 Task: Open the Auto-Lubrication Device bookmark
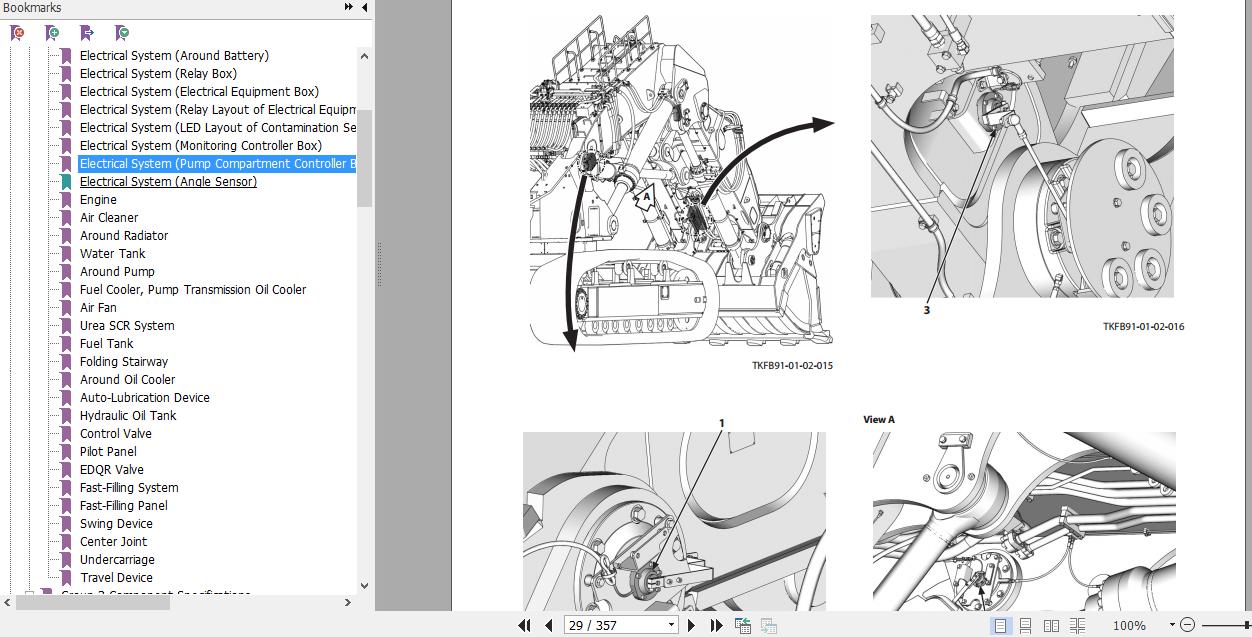[x=145, y=397]
